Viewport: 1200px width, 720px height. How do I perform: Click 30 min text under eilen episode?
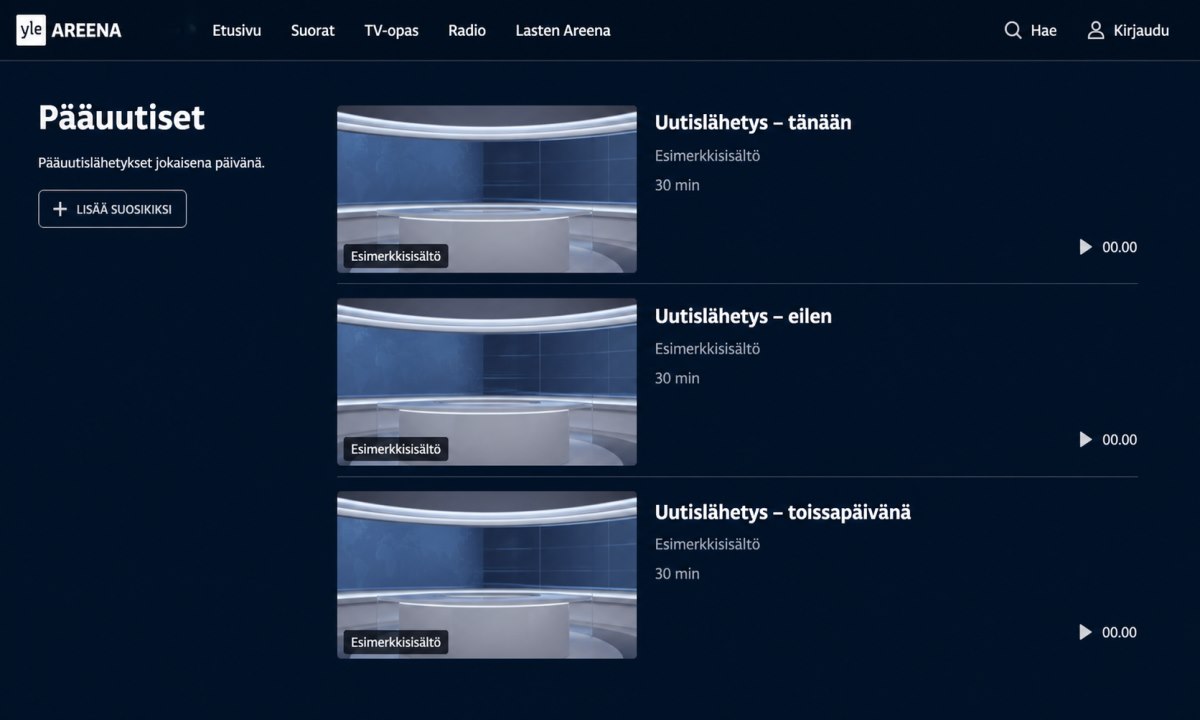coord(677,378)
